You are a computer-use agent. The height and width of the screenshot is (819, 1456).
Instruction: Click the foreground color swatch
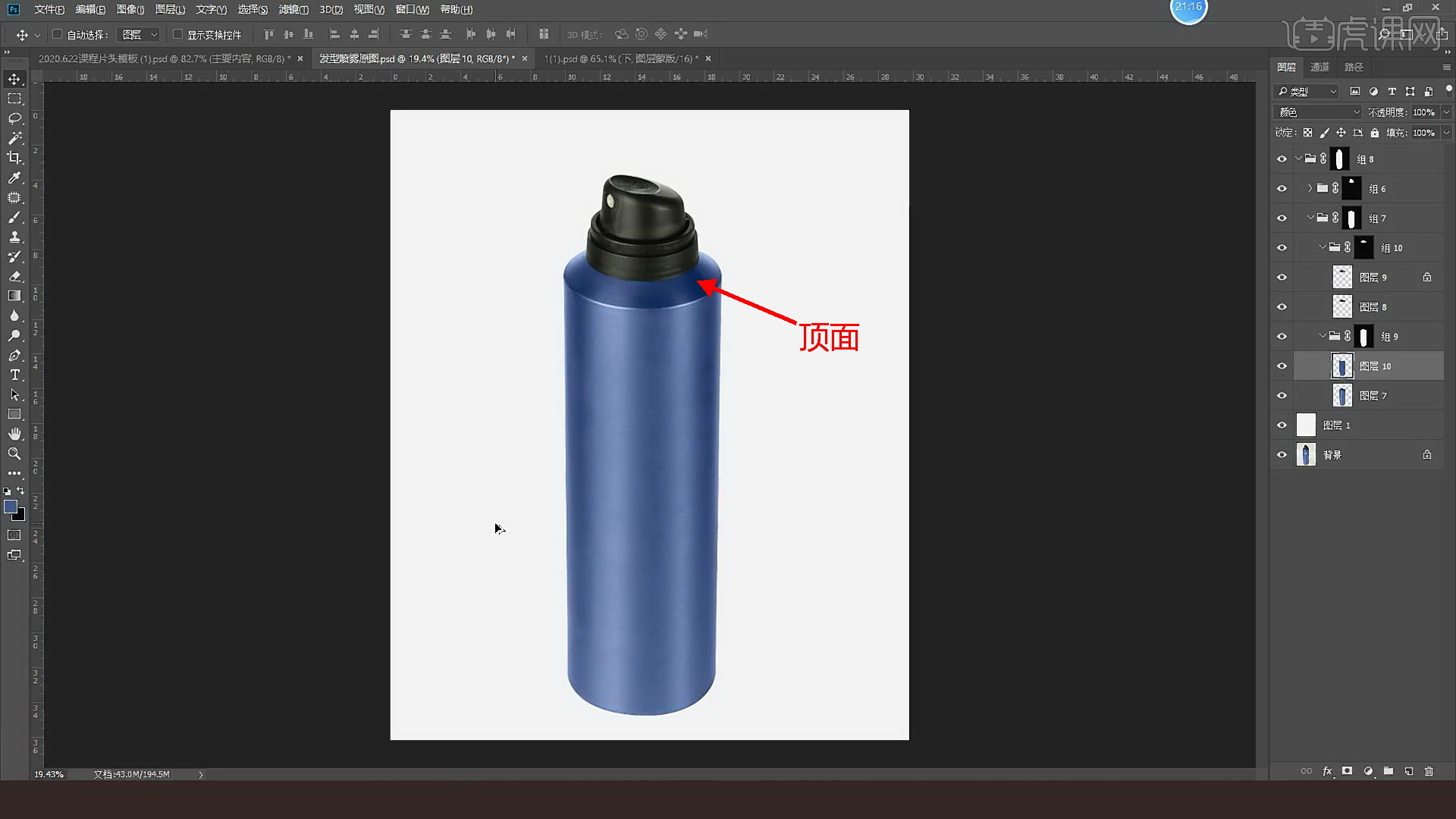[11, 507]
